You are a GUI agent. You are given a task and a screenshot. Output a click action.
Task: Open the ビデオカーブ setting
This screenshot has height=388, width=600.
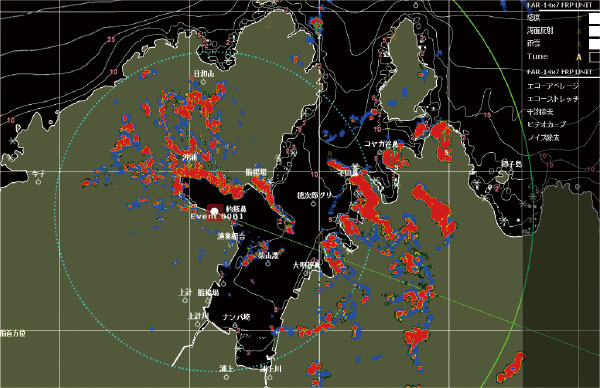[x=546, y=124]
